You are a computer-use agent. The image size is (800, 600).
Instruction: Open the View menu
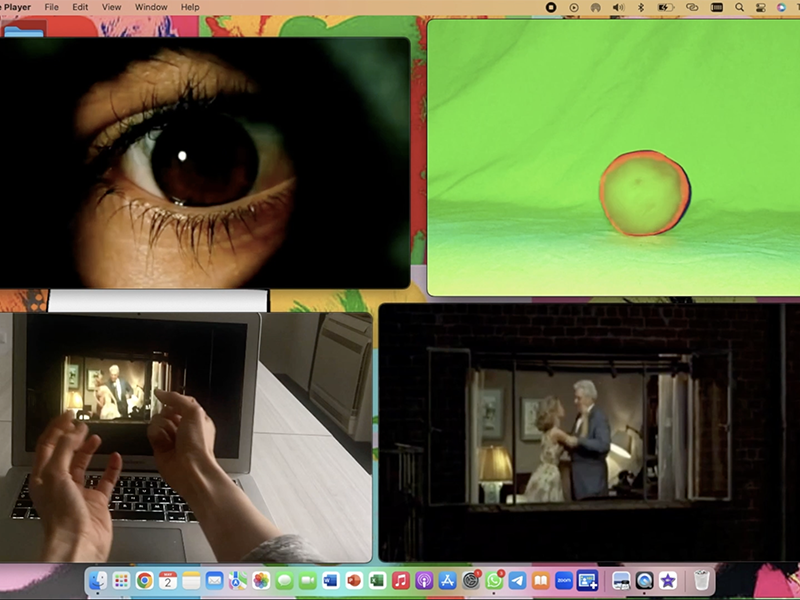coord(111,7)
